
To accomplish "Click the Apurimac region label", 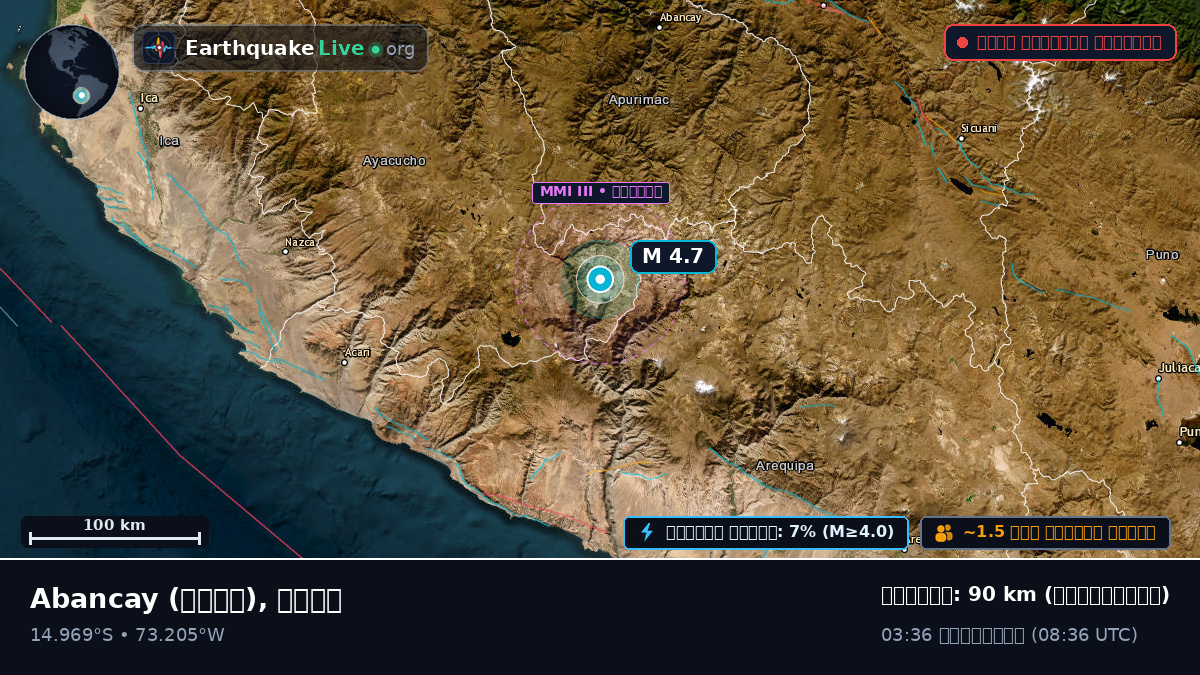I will pos(639,99).
